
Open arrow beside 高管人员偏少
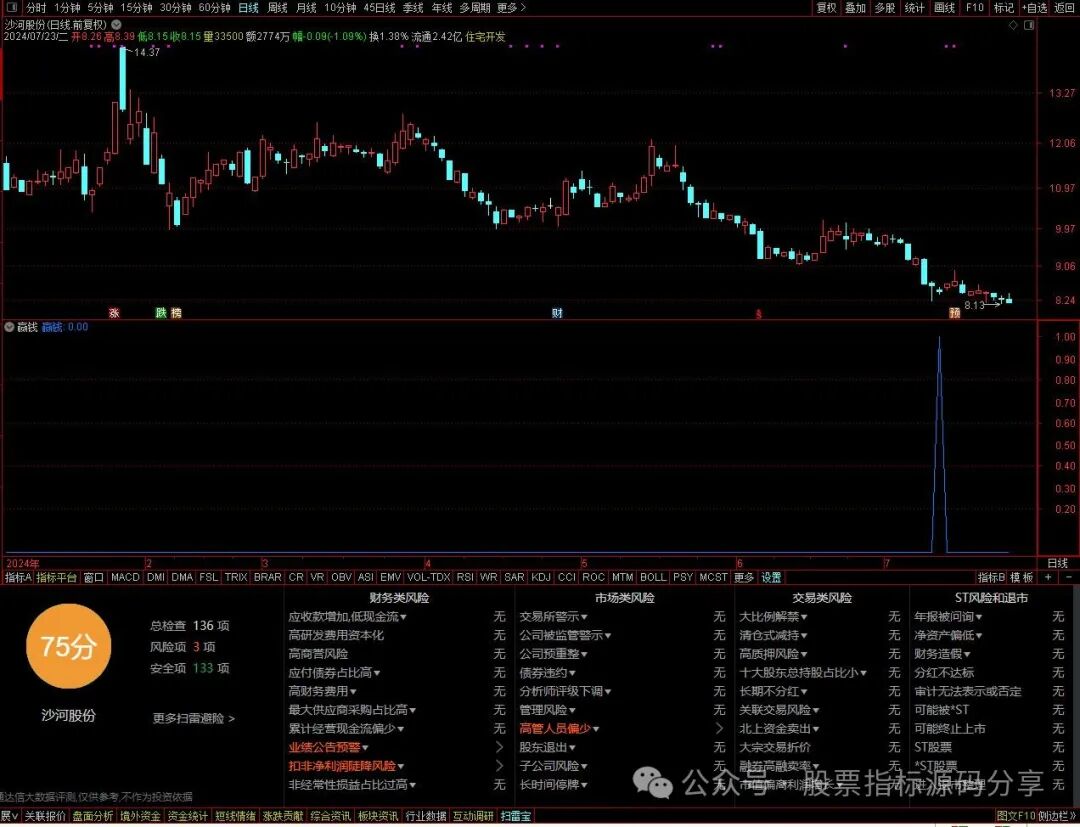point(720,729)
